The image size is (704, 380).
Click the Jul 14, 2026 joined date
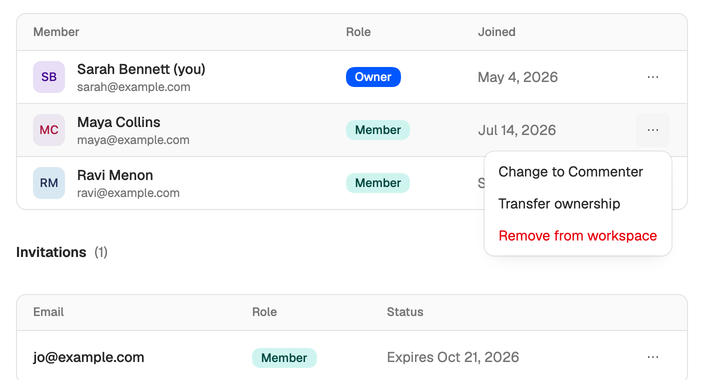click(517, 130)
